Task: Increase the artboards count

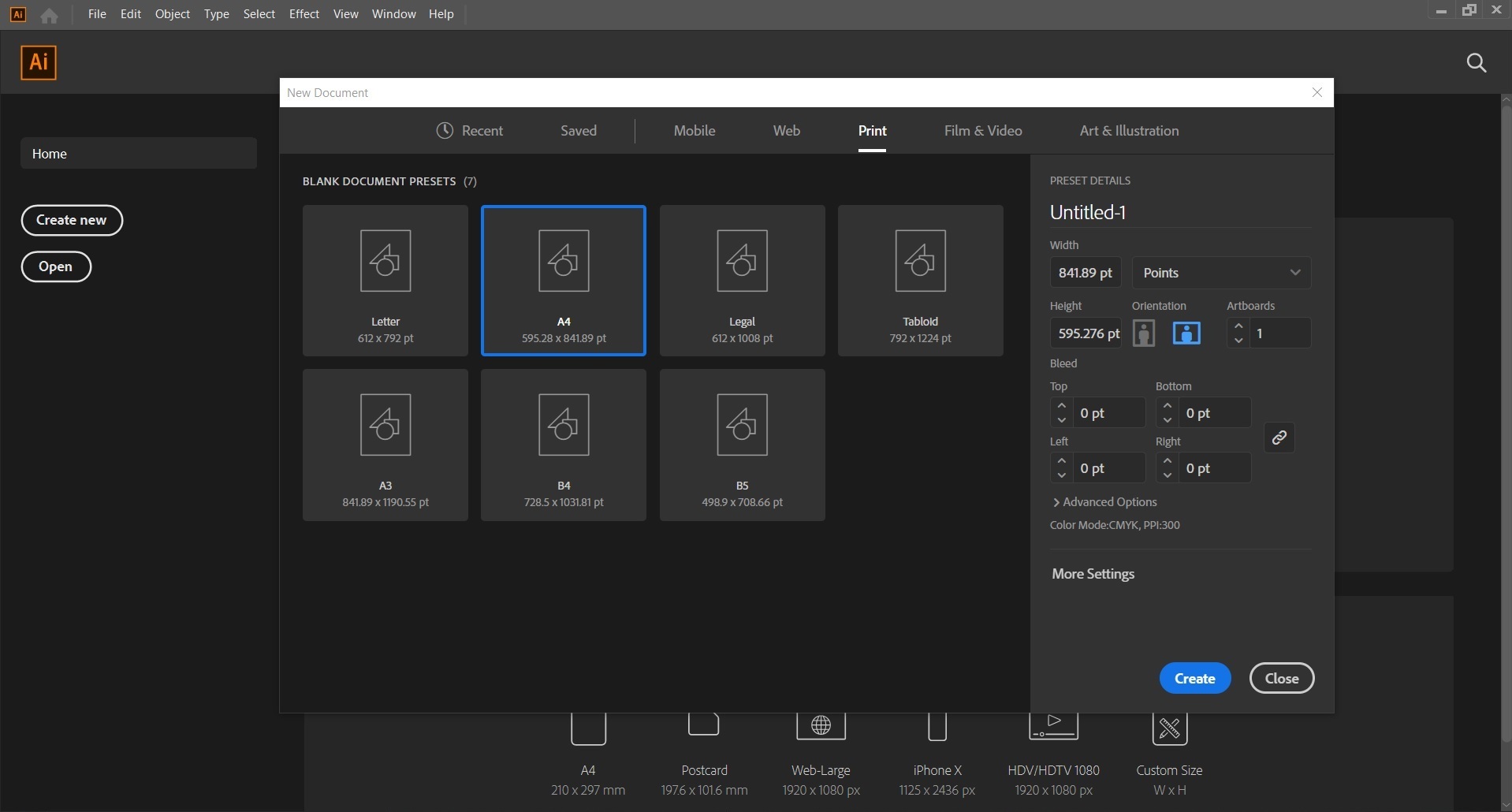Action: click(1238, 326)
